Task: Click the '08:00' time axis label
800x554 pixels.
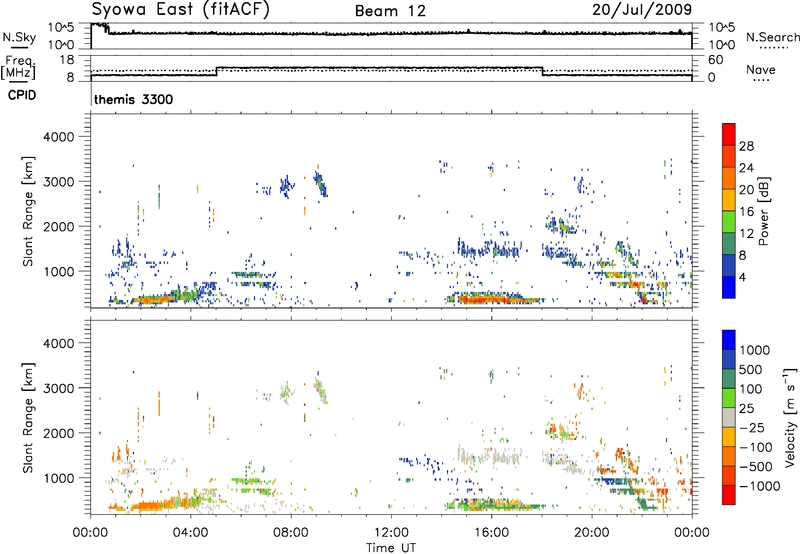Action: tap(291, 533)
